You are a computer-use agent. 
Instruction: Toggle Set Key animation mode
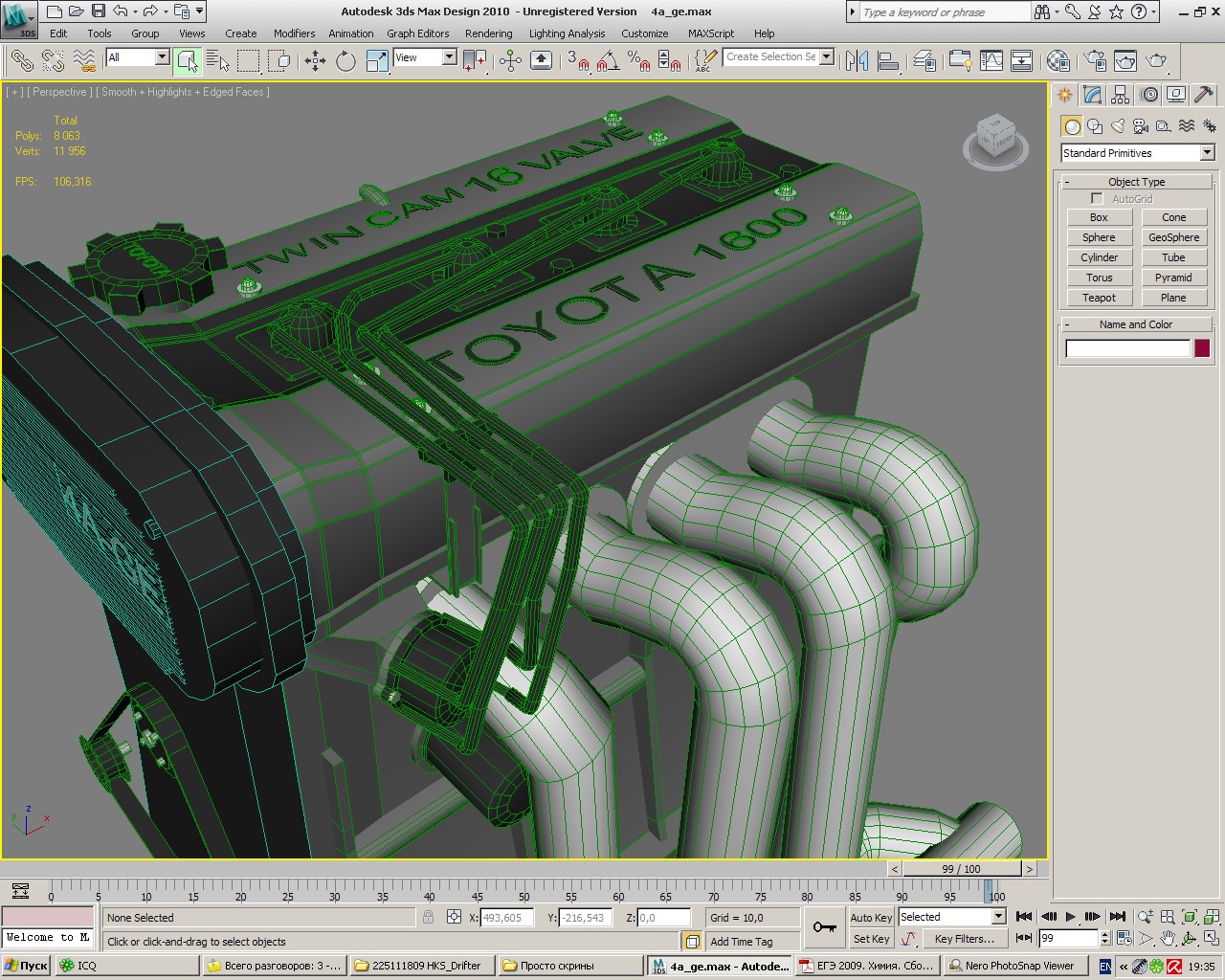point(871,939)
